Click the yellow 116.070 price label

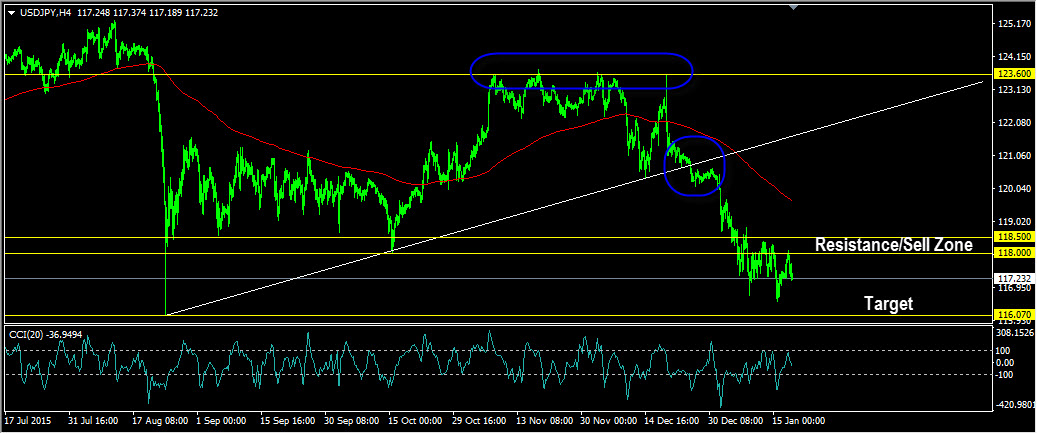tap(1014, 314)
